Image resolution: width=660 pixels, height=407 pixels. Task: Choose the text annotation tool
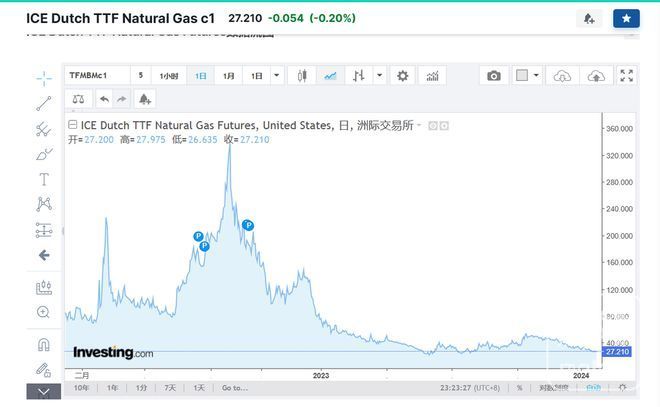pos(44,179)
